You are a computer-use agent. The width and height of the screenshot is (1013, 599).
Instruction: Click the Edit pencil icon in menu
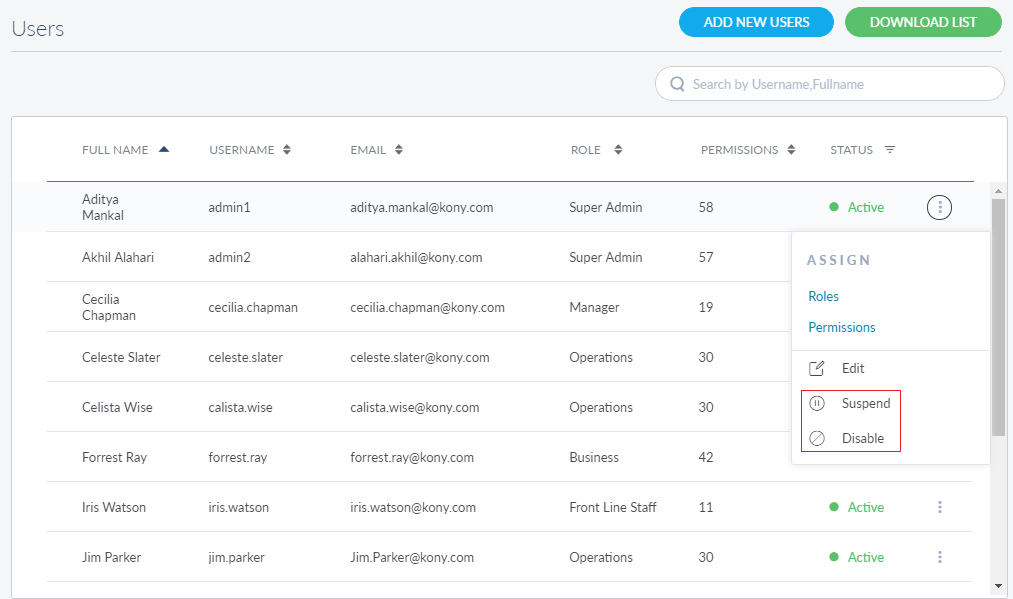coord(817,368)
